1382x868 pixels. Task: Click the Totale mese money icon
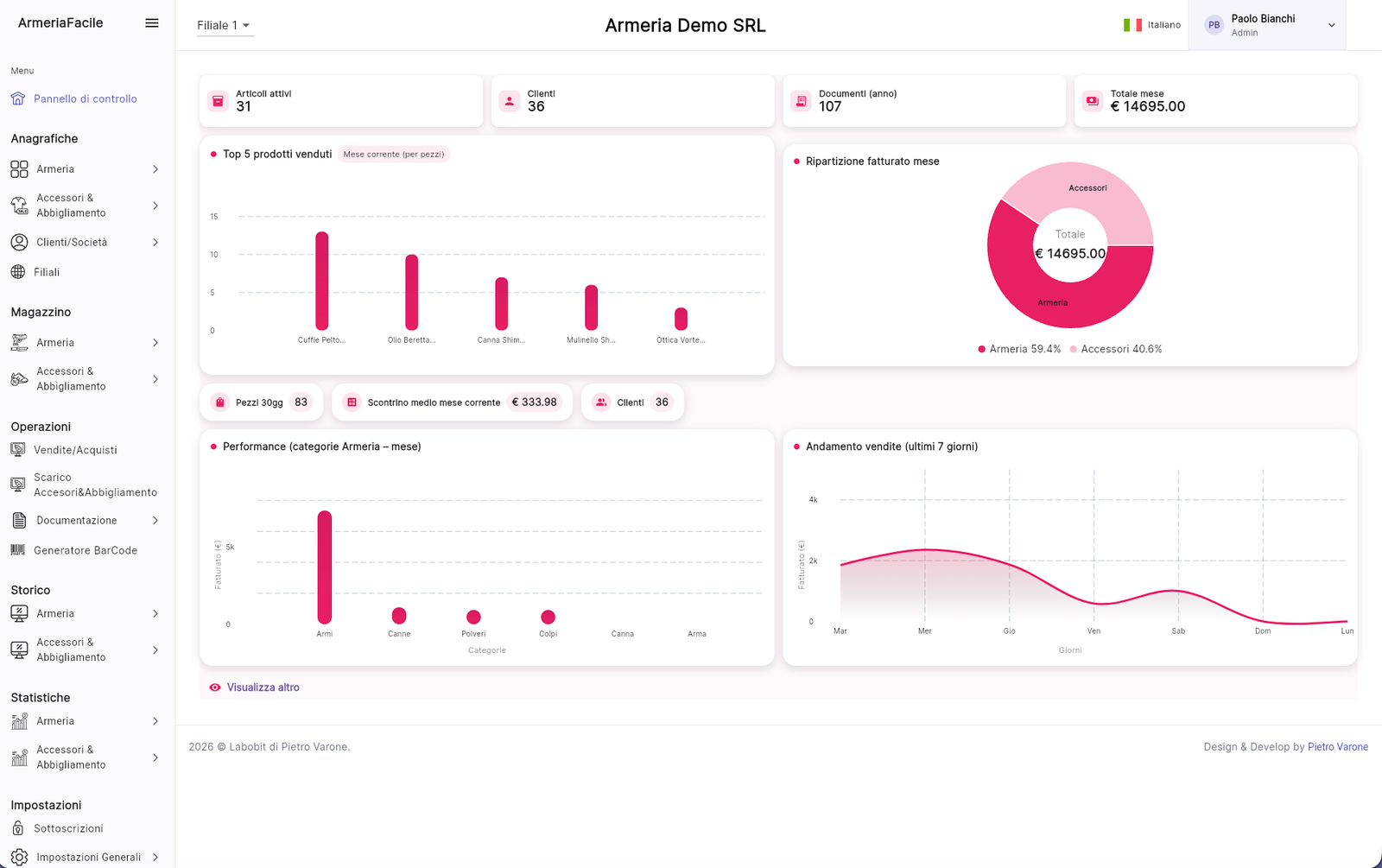tap(1093, 101)
